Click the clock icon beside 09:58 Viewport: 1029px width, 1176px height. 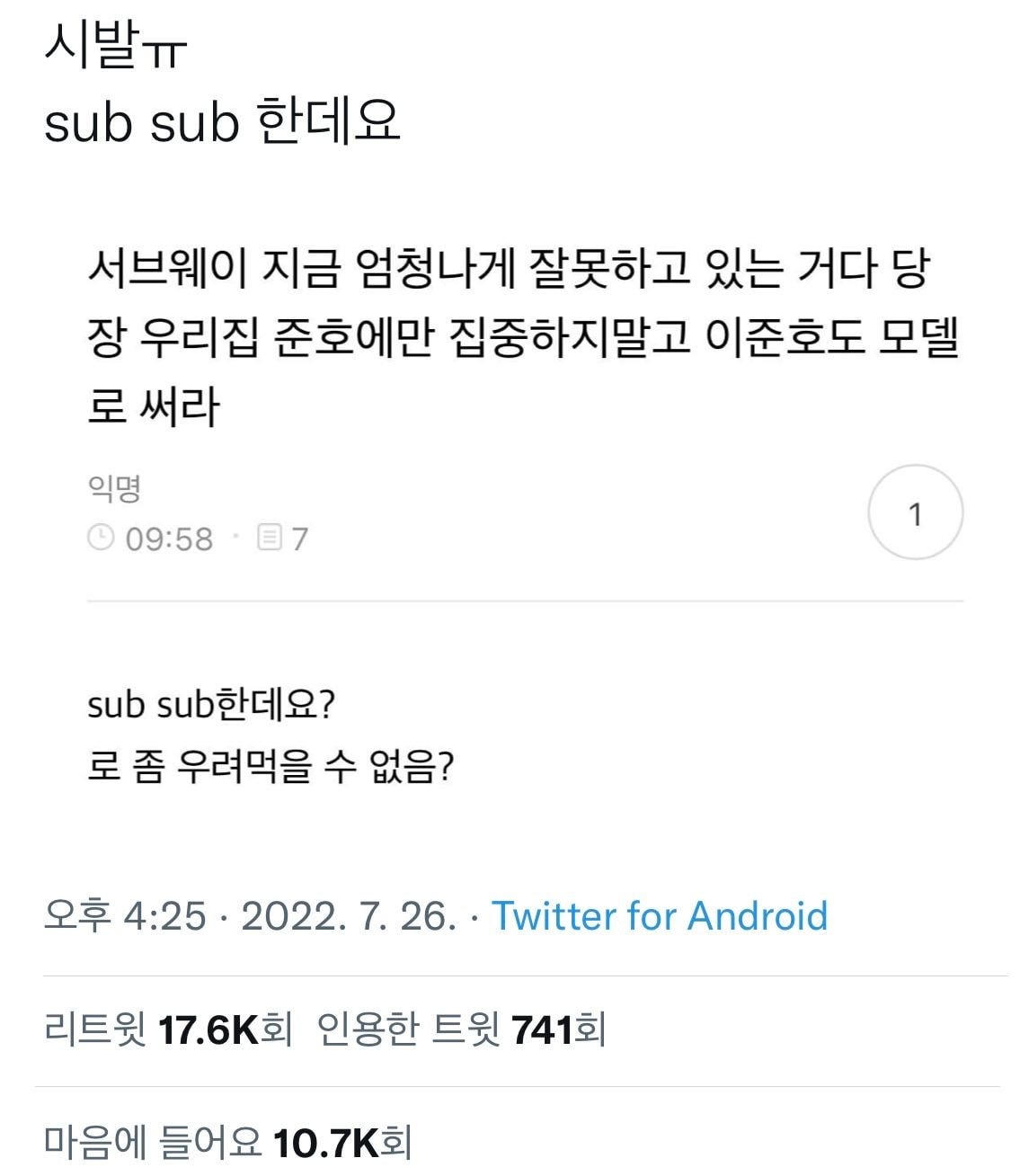[101, 539]
